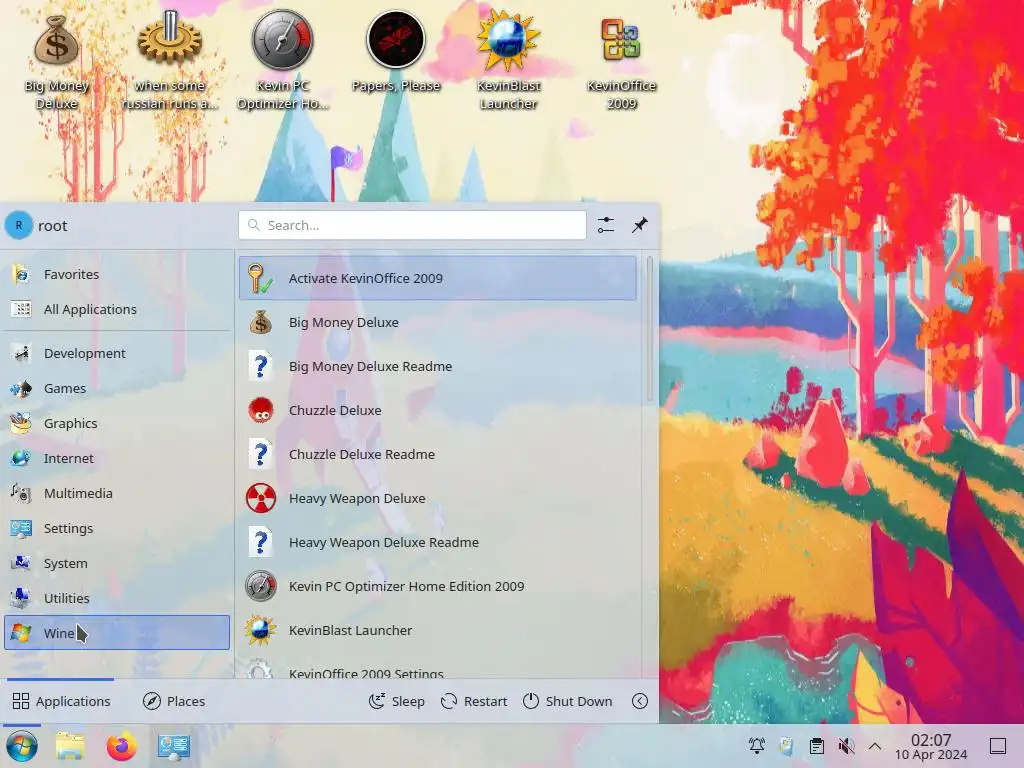This screenshot has height=768, width=1024.
Task: Pin the application menu open
Action: [640, 225]
